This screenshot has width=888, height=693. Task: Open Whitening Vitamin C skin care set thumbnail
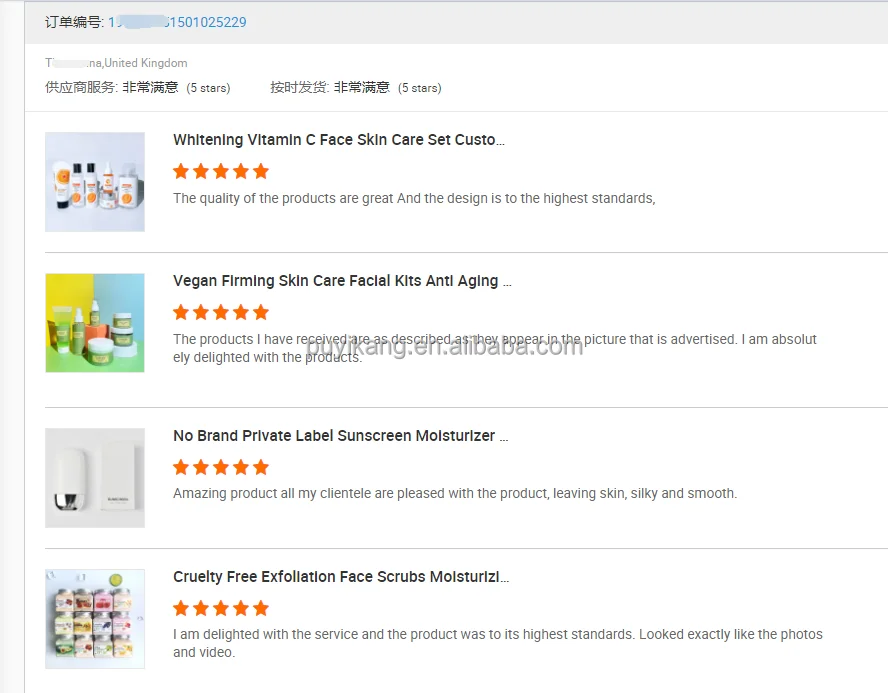tap(95, 182)
